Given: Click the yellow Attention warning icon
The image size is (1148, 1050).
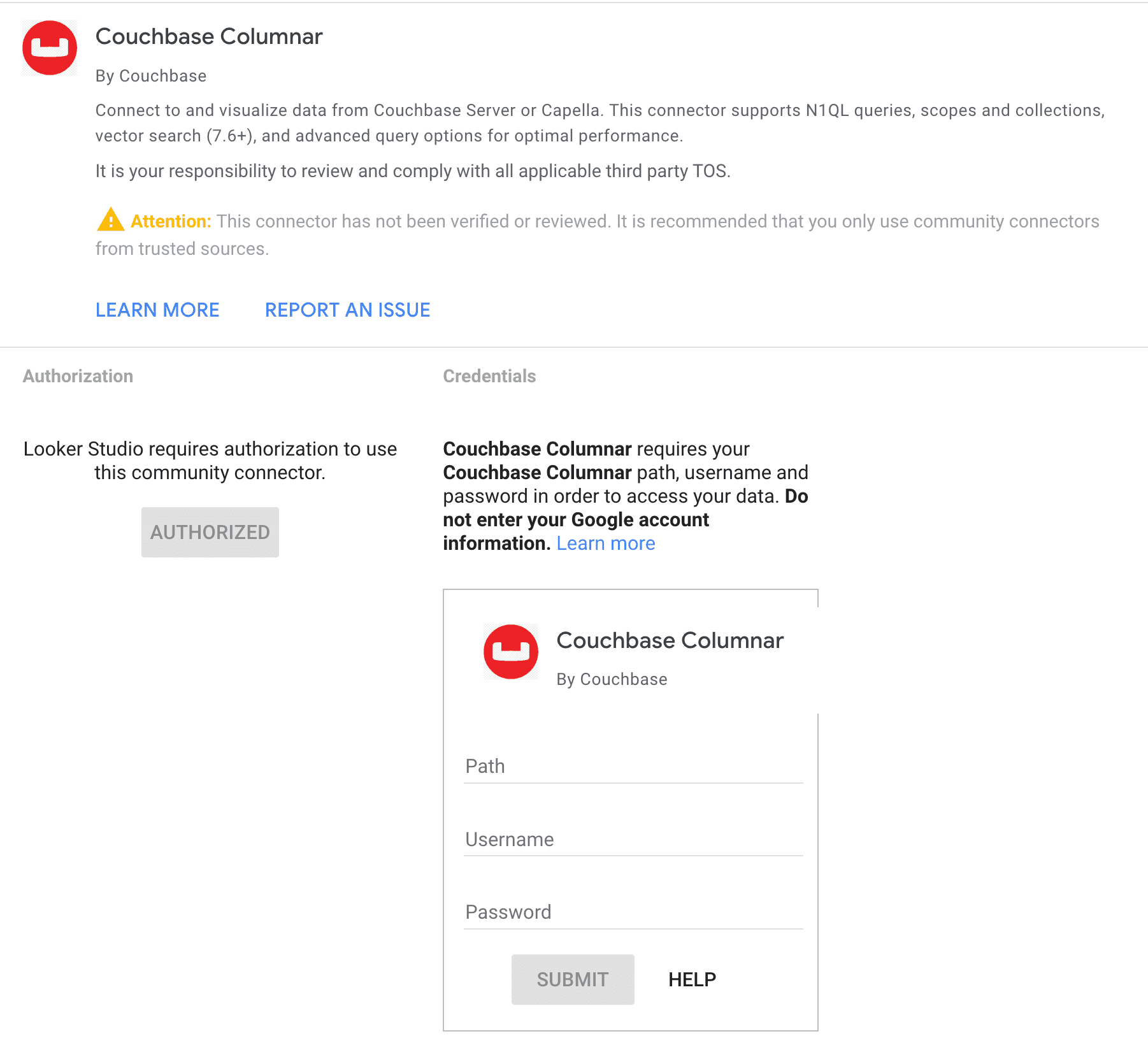Looking at the screenshot, I should (x=110, y=220).
